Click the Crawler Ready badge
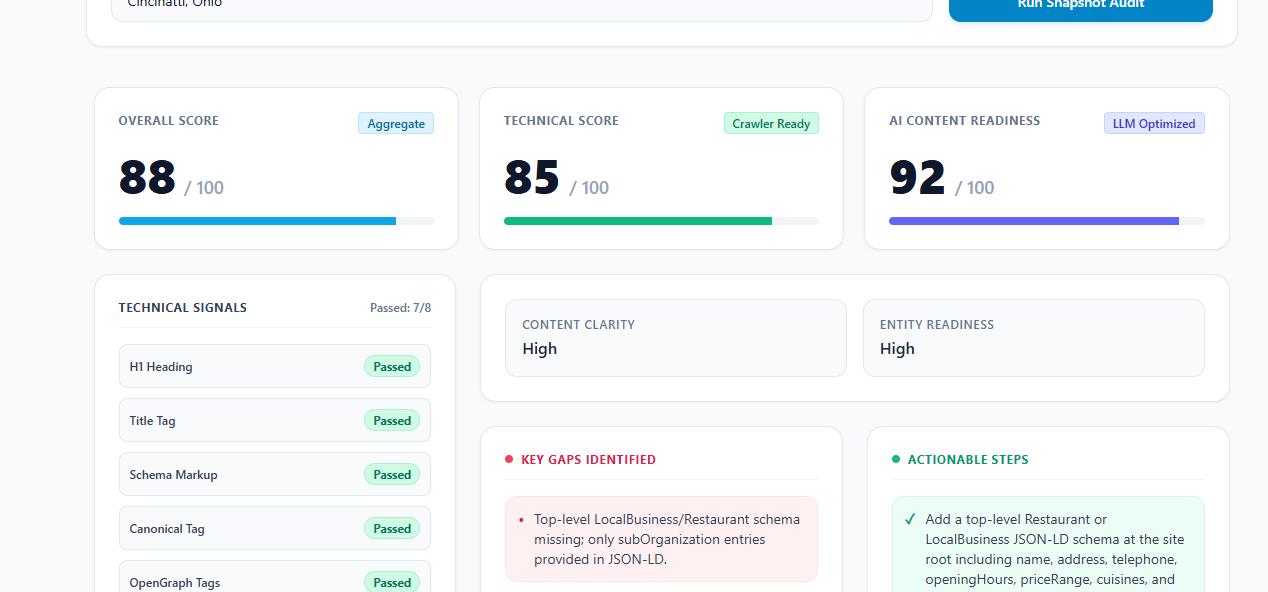Screen dimensions: 1268x592 coord(771,123)
